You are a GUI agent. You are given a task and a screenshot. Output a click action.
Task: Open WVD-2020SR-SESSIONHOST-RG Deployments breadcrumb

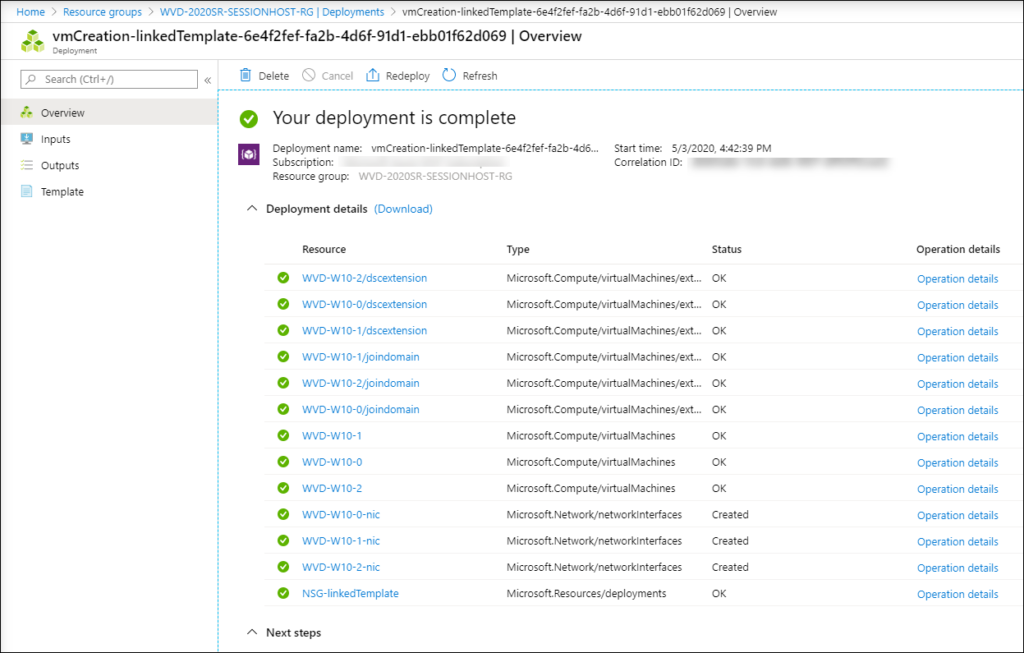[x=272, y=12]
